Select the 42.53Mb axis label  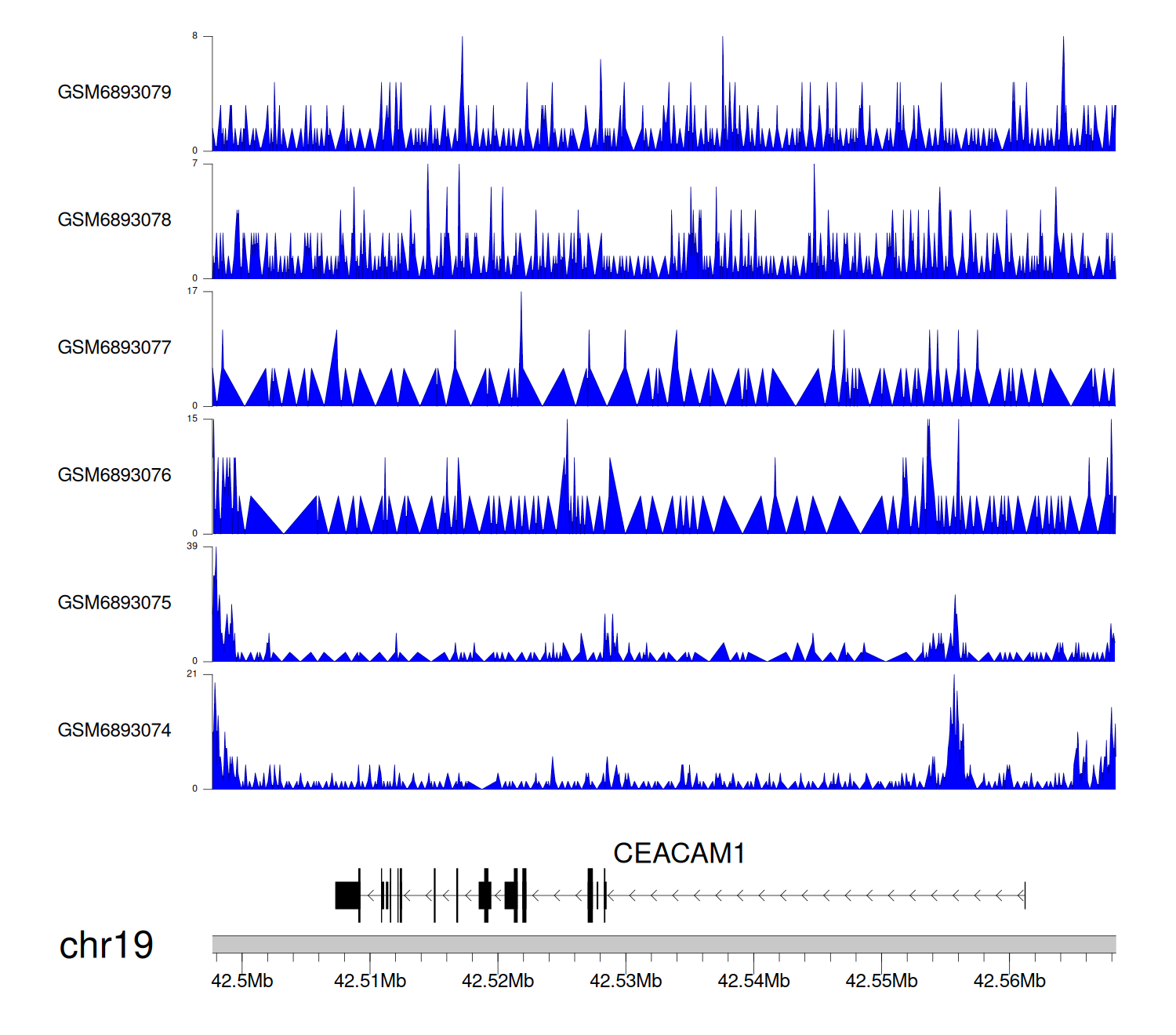click(x=626, y=981)
